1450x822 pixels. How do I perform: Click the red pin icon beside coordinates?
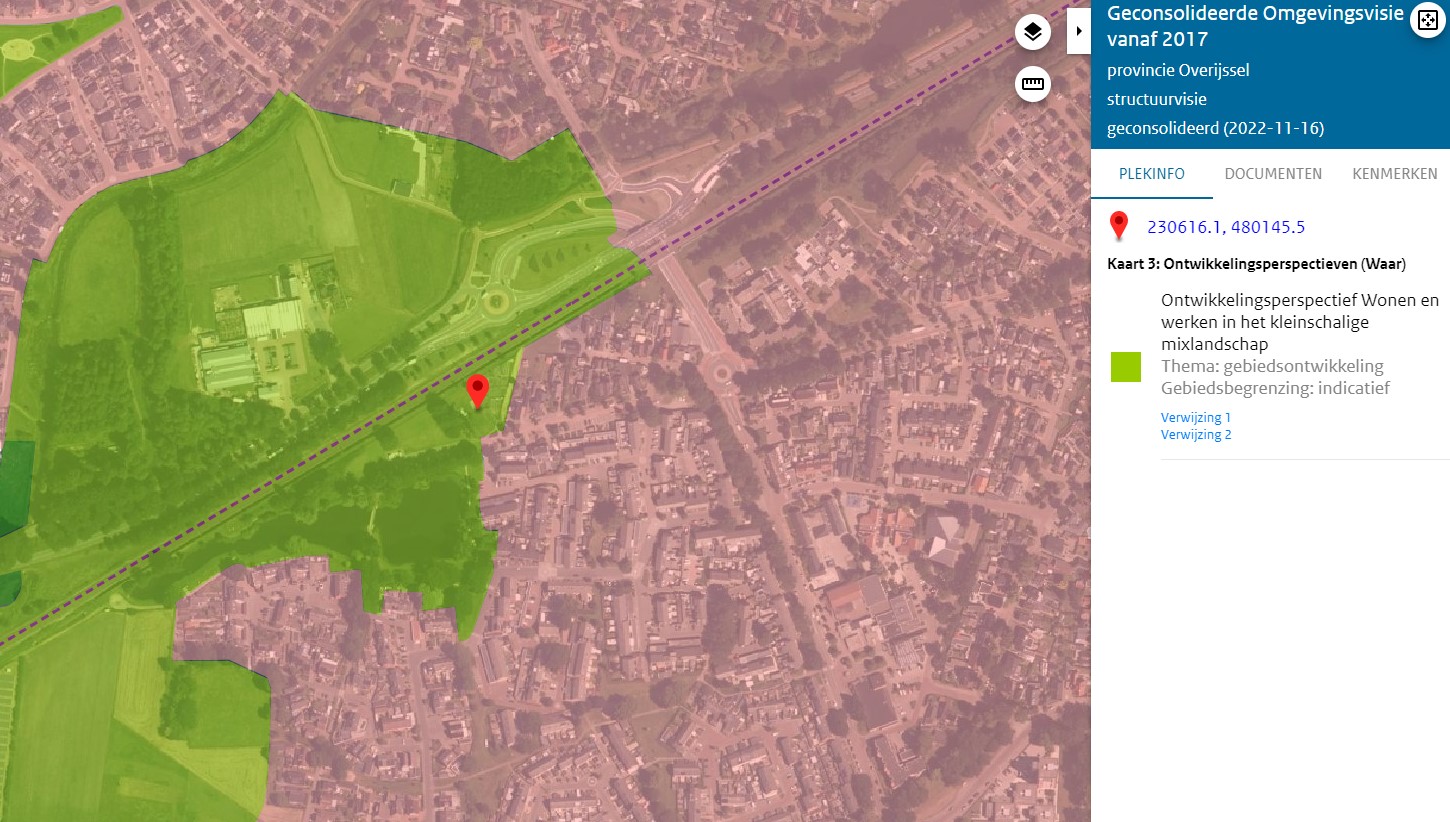coord(1119,227)
